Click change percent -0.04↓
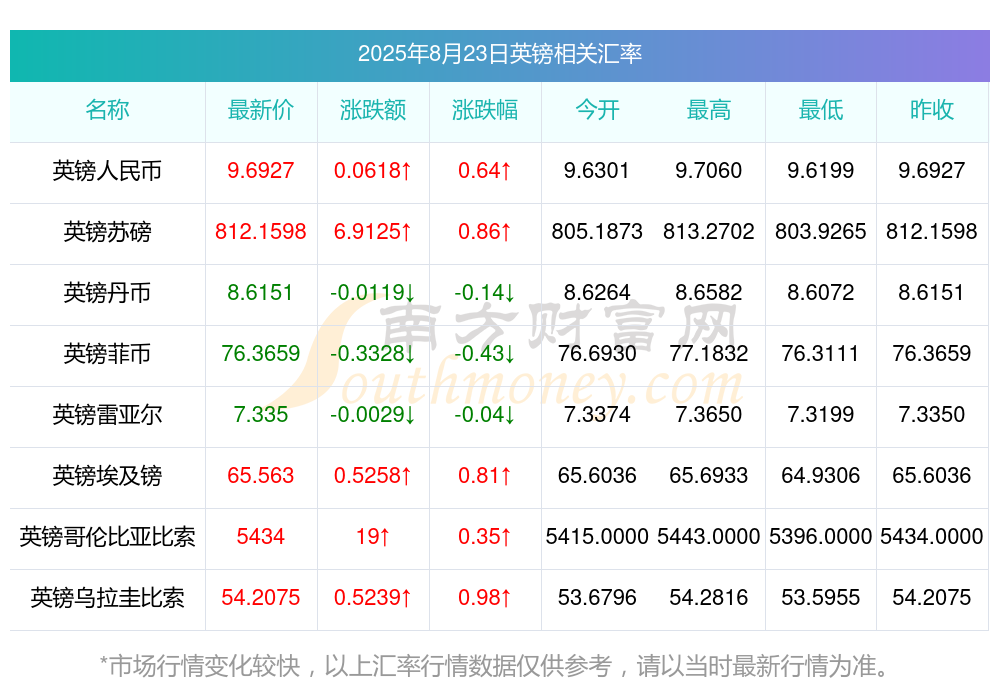Viewport: 1000px width, 698px height. point(485,415)
